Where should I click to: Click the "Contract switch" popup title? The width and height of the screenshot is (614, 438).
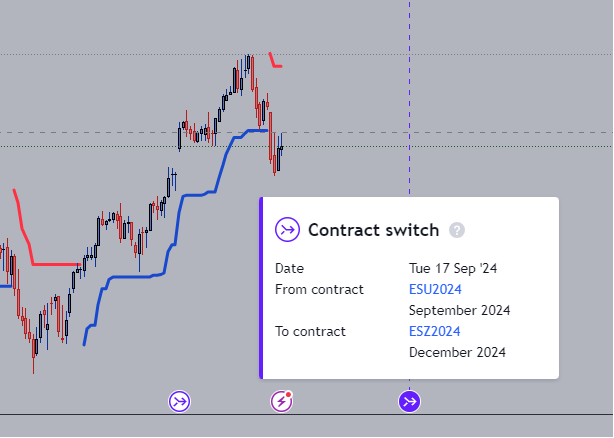click(373, 230)
